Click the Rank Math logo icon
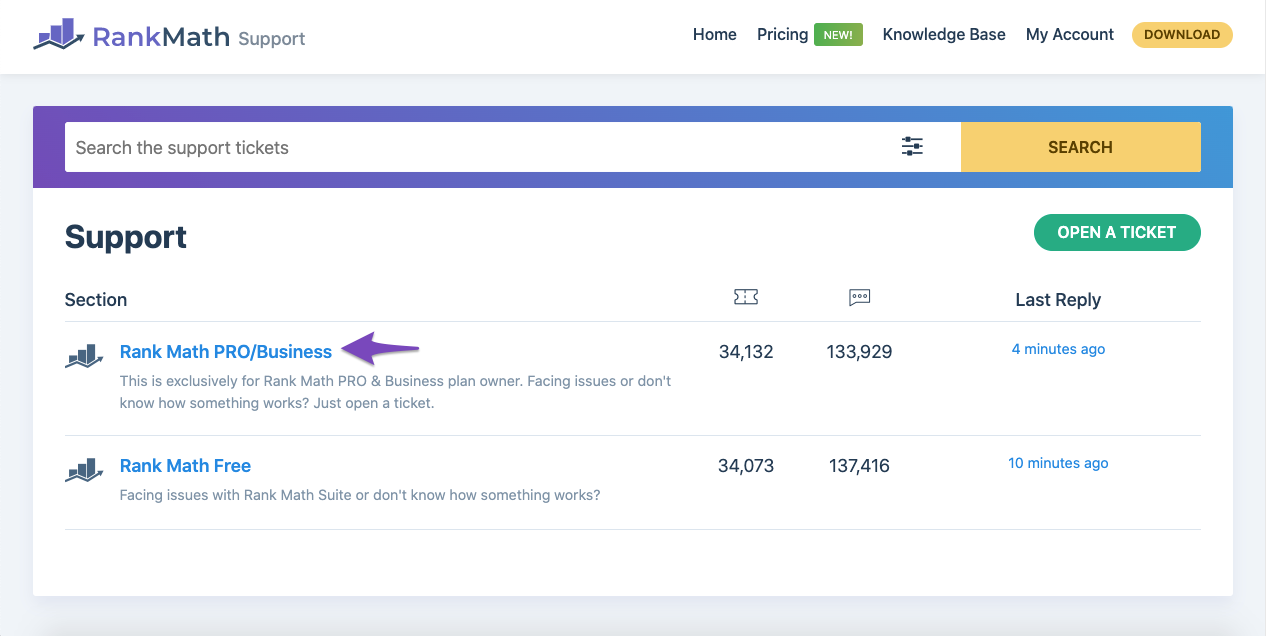Image resolution: width=1266 pixels, height=636 pixels. (59, 35)
